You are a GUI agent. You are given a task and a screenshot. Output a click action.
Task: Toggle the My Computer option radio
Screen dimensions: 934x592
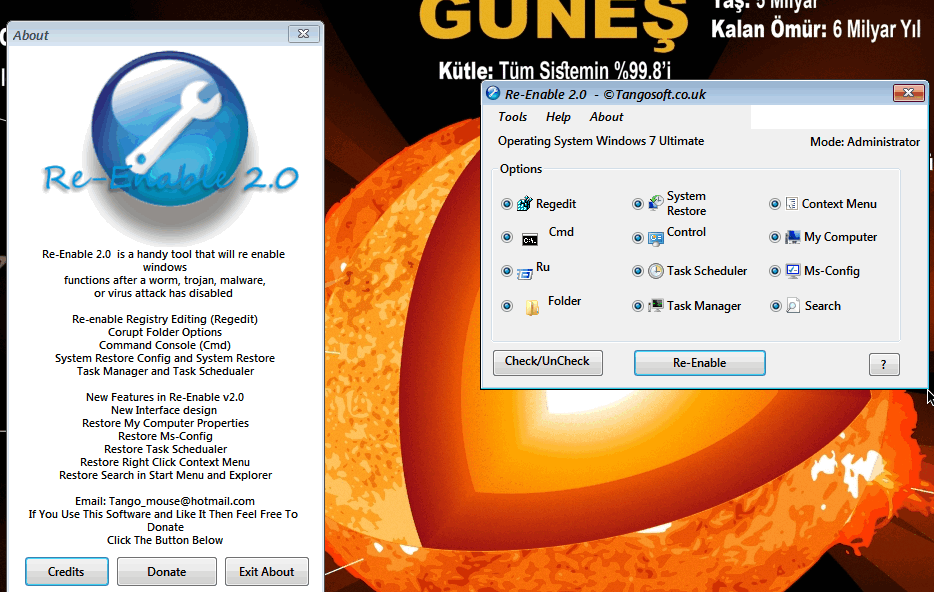click(774, 237)
